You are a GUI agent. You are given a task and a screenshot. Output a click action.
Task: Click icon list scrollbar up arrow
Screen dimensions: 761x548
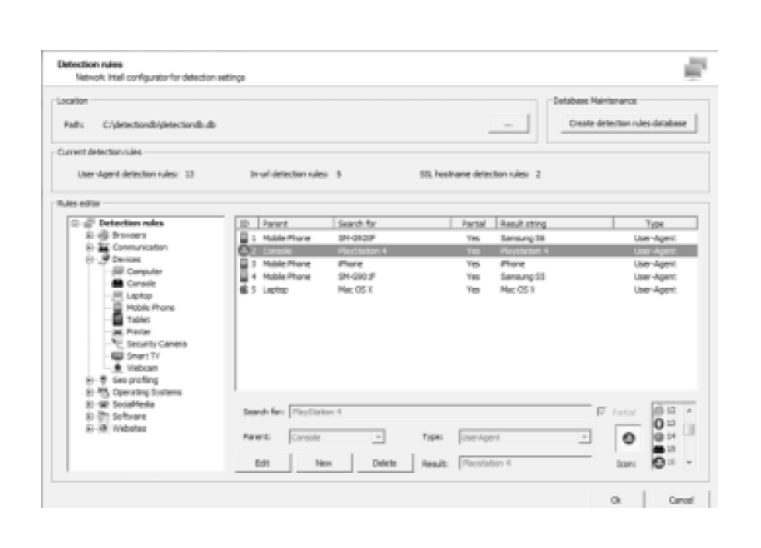point(689,411)
